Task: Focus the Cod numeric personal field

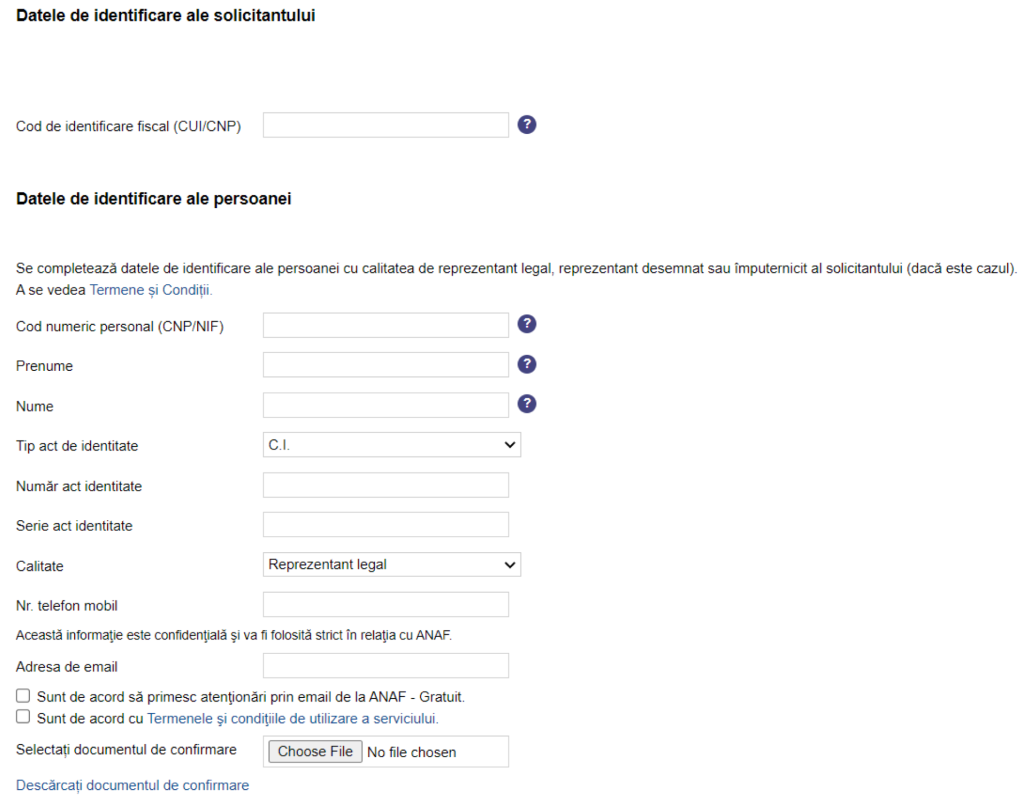Action: click(385, 324)
